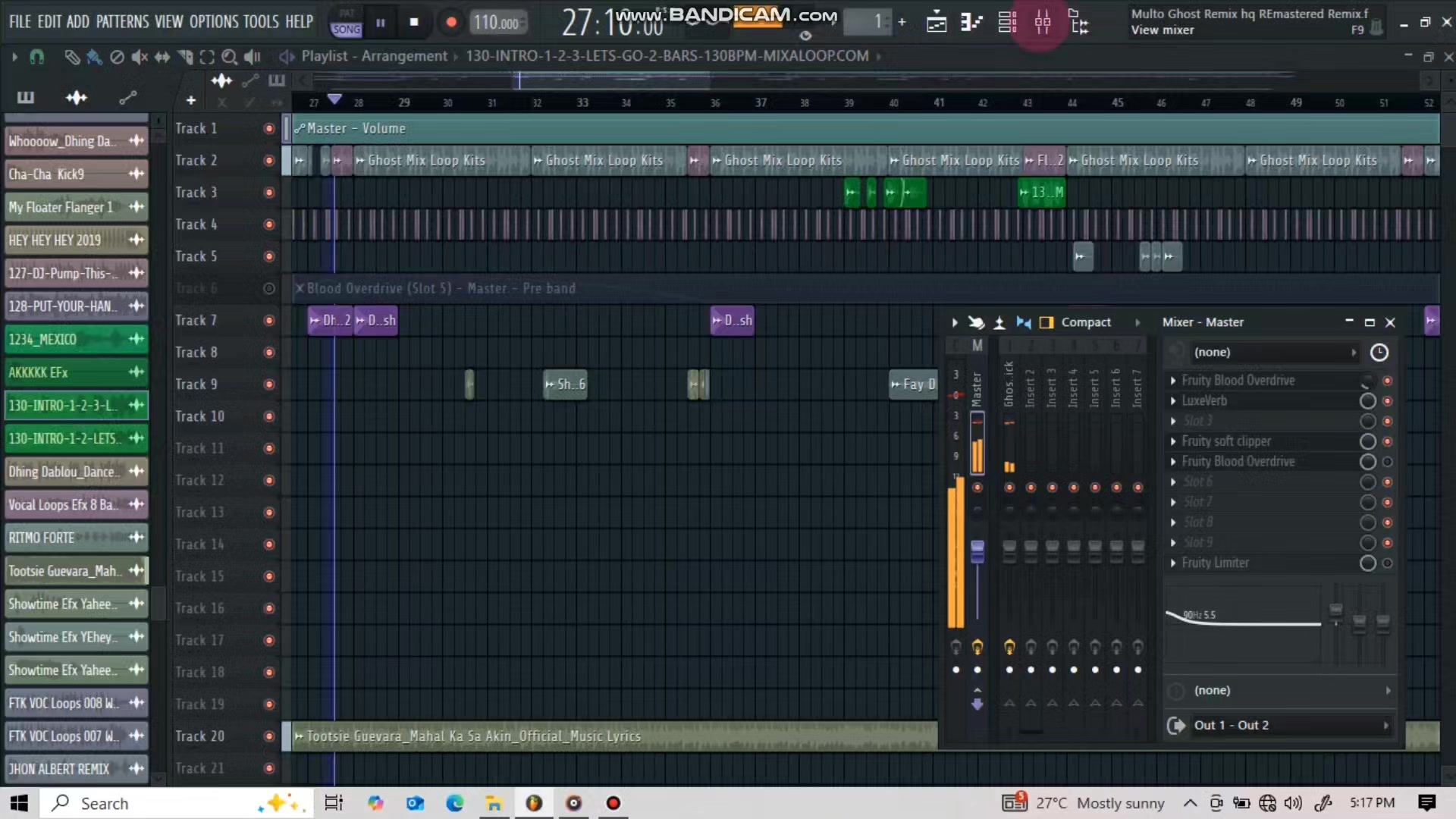Toggle mute on the Master mixer track
Image resolution: width=1456 pixels, height=819 pixels.
point(977,488)
